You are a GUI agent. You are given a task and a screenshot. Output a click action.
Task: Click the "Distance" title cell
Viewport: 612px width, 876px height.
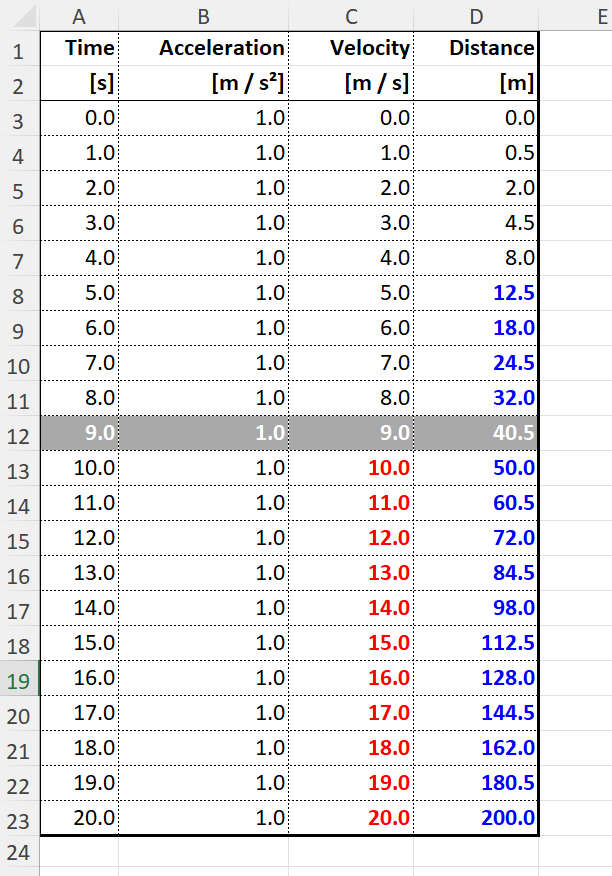(x=476, y=48)
